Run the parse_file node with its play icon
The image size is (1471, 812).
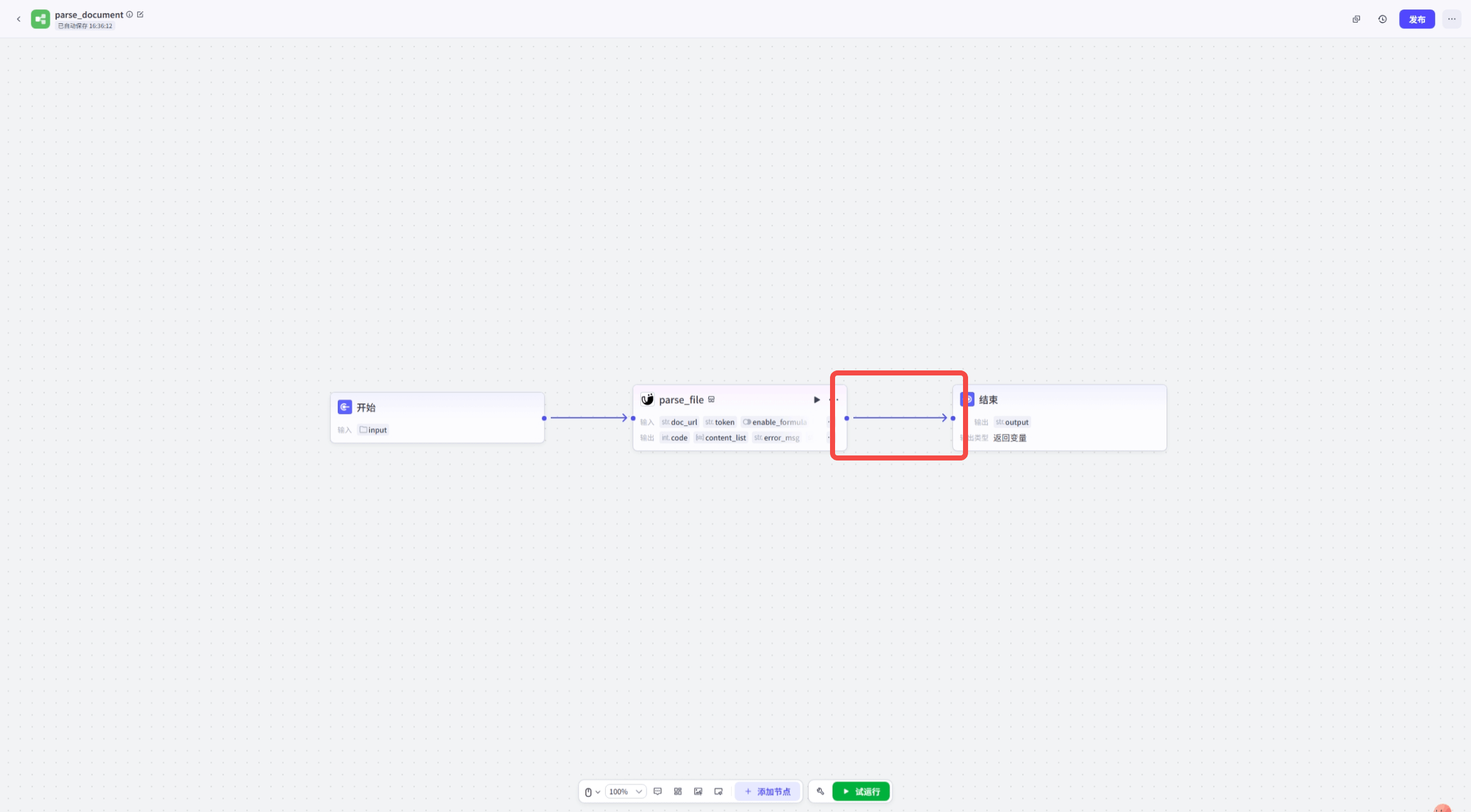pyautogui.click(x=816, y=399)
